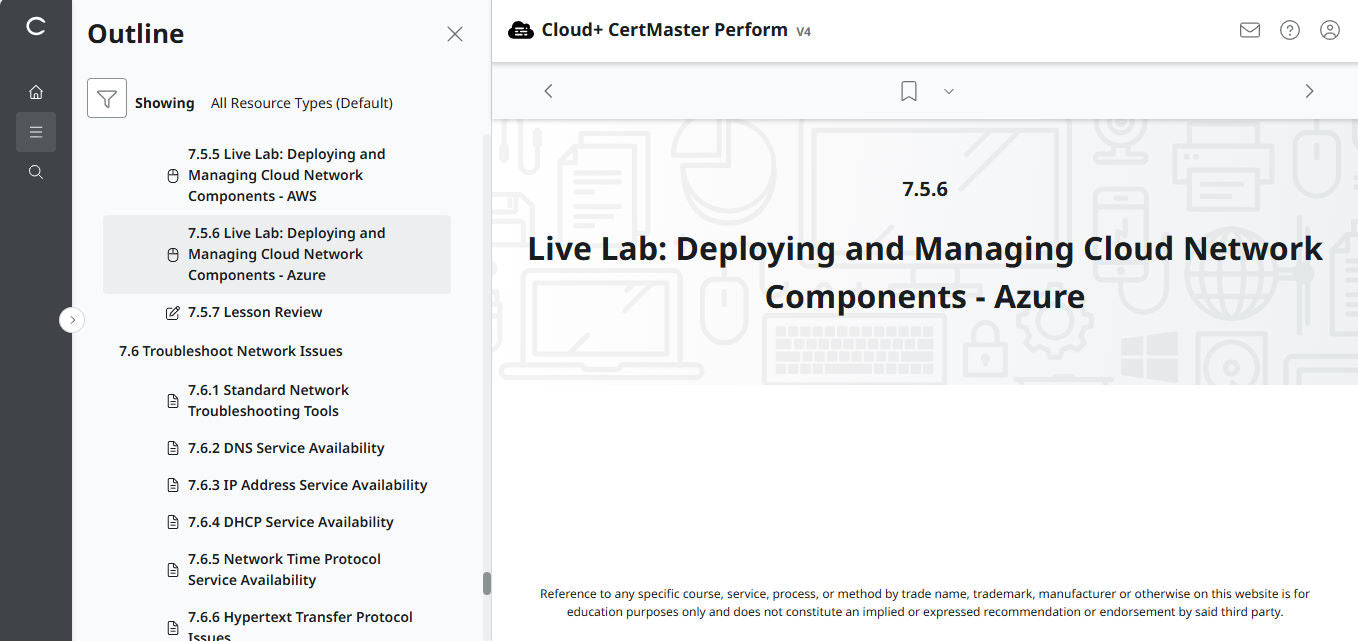Open 7.6.1 Standard Network Troubleshooting Tools
This screenshot has width=1358, height=641.
click(268, 400)
